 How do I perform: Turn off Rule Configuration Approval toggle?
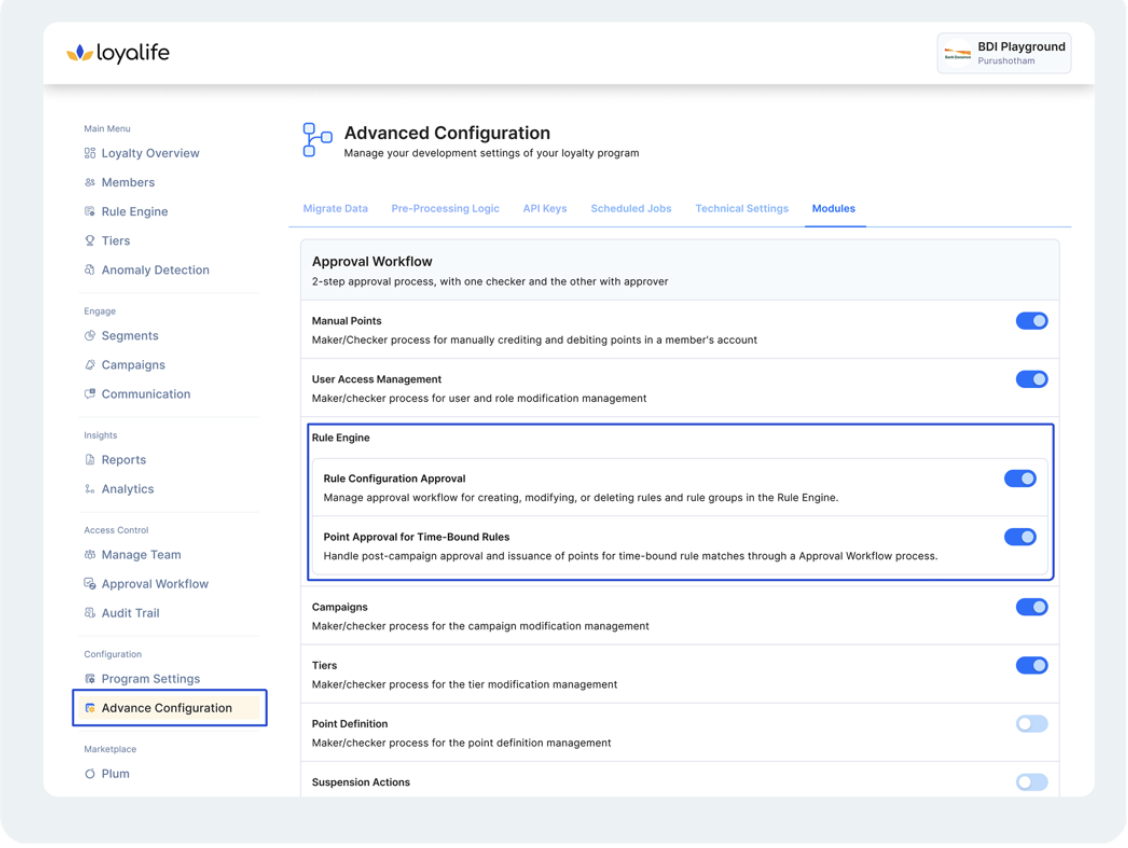[1019, 479]
